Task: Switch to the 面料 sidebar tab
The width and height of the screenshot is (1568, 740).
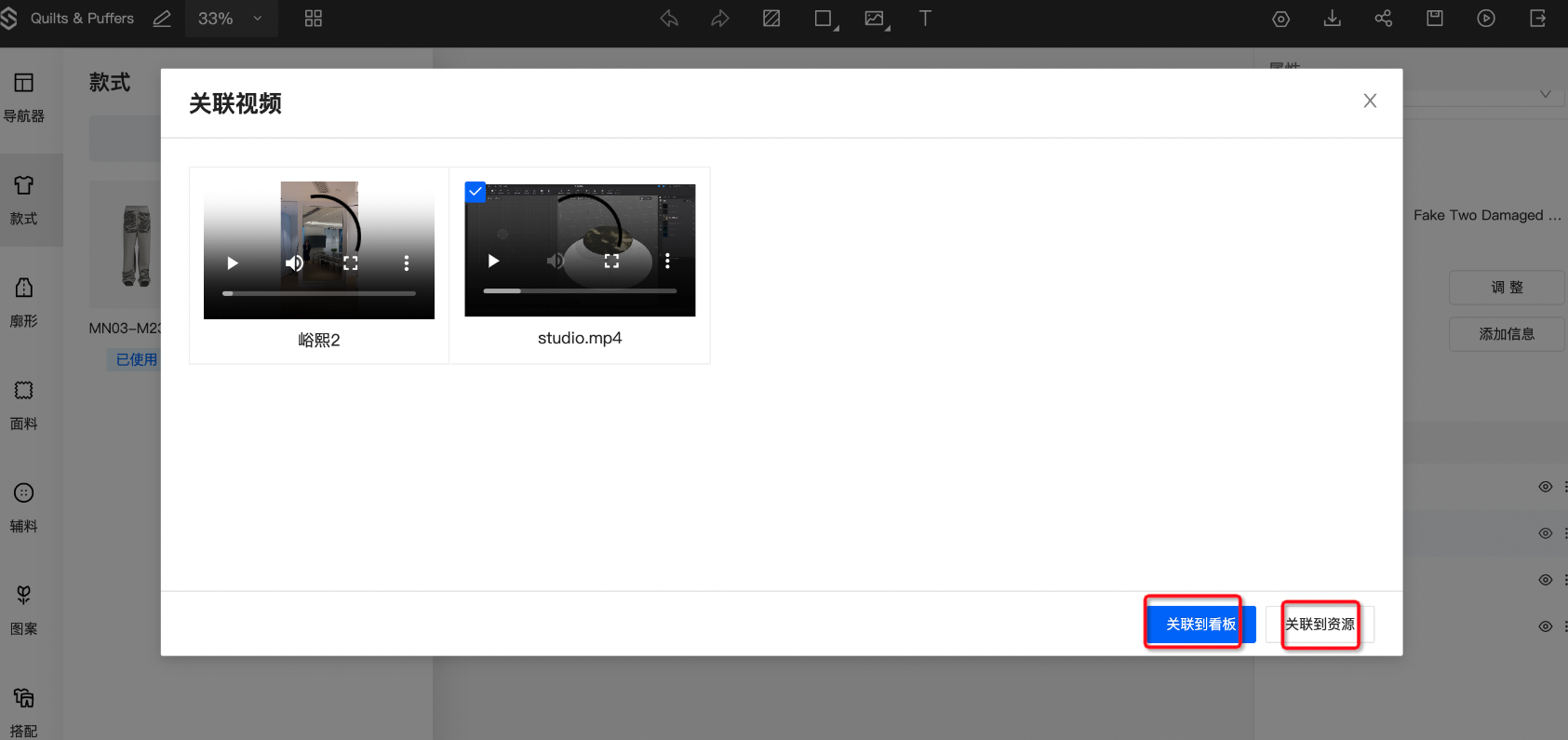Action: (24, 405)
